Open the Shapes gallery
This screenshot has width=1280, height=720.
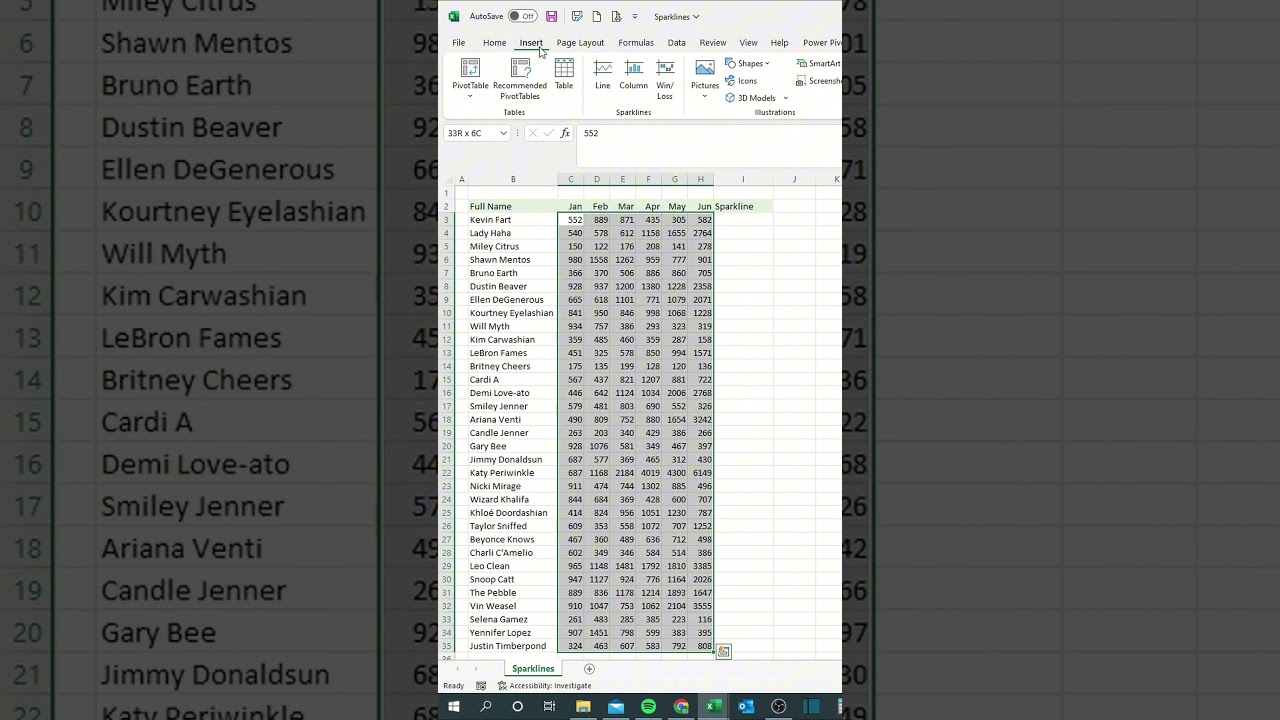point(748,63)
